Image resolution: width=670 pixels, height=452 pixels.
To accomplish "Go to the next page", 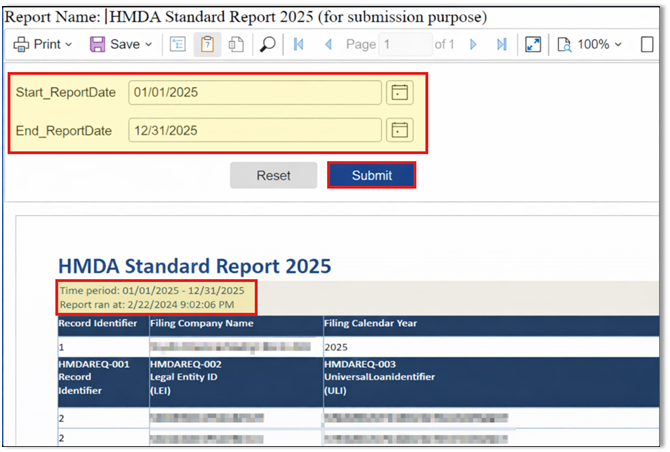I will click(x=473, y=45).
